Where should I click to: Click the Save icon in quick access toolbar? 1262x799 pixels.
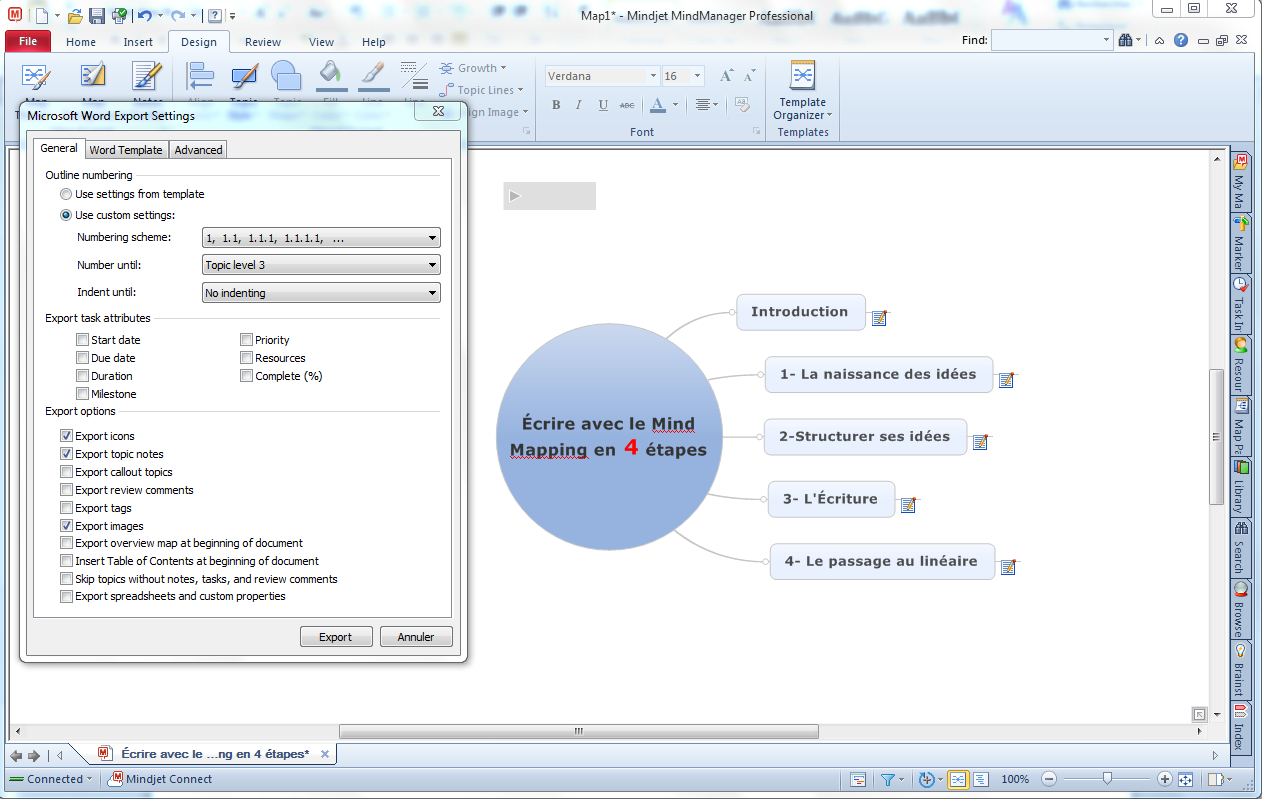click(97, 15)
